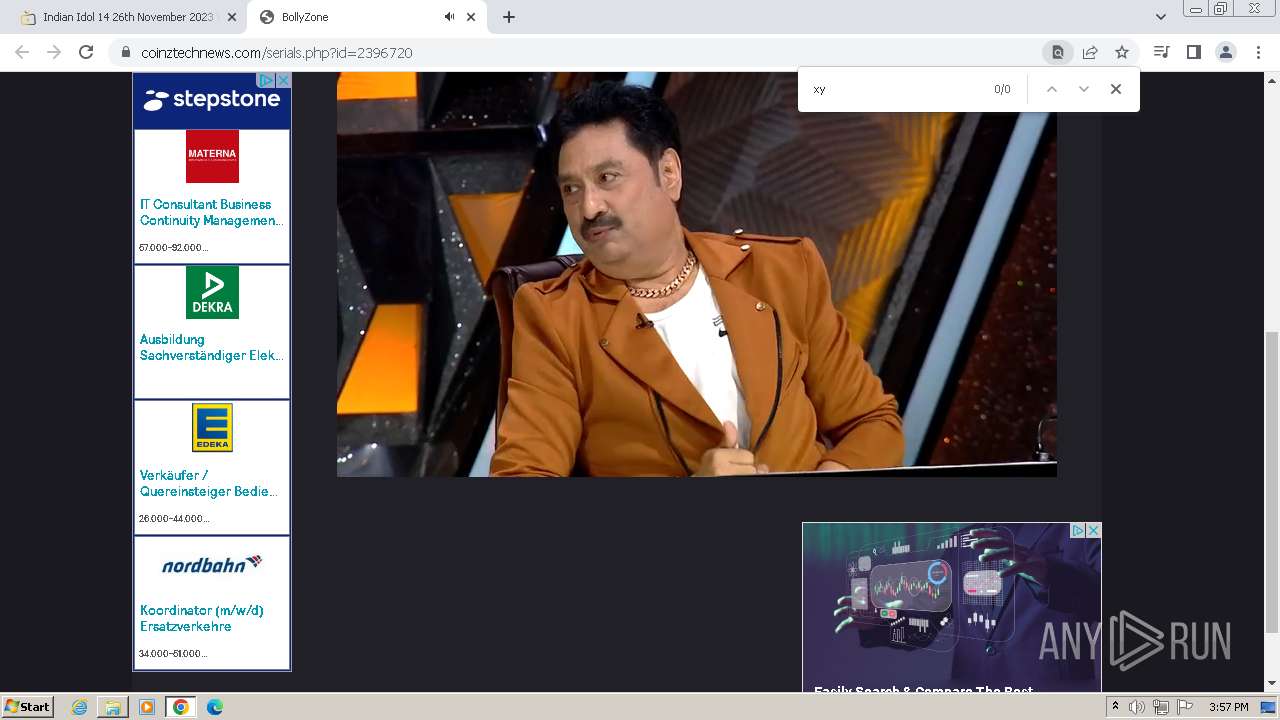Click the 57.000–92.000 salary text
Screen dimensions: 1280x720
click(173, 247)
